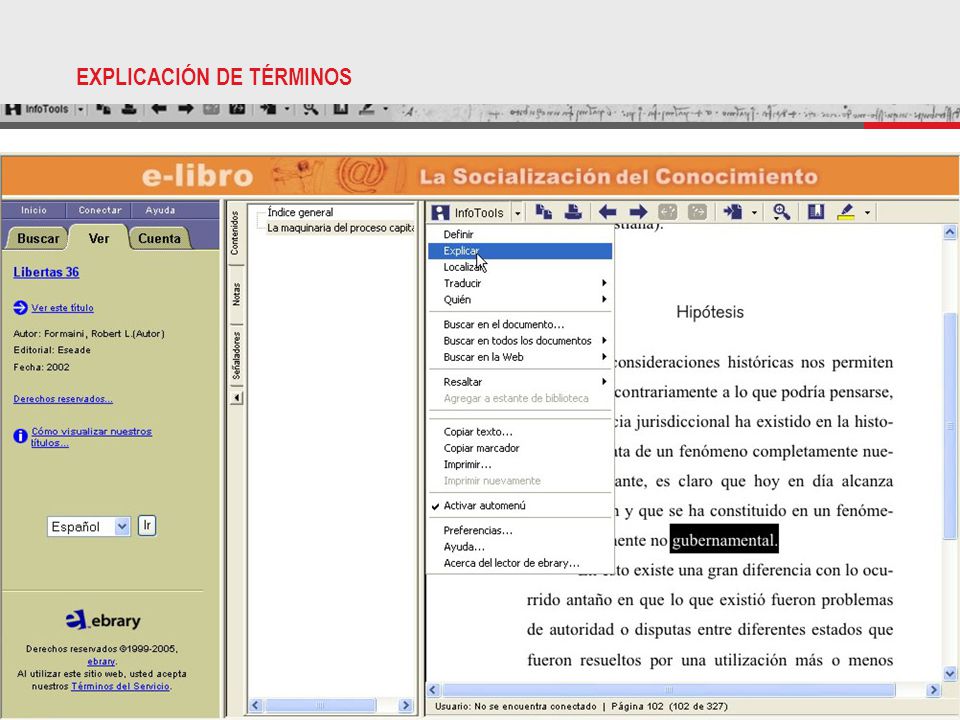960x720 pixels.
Task: Choose Copiar marcador menu entry
Action: point(520,448)
